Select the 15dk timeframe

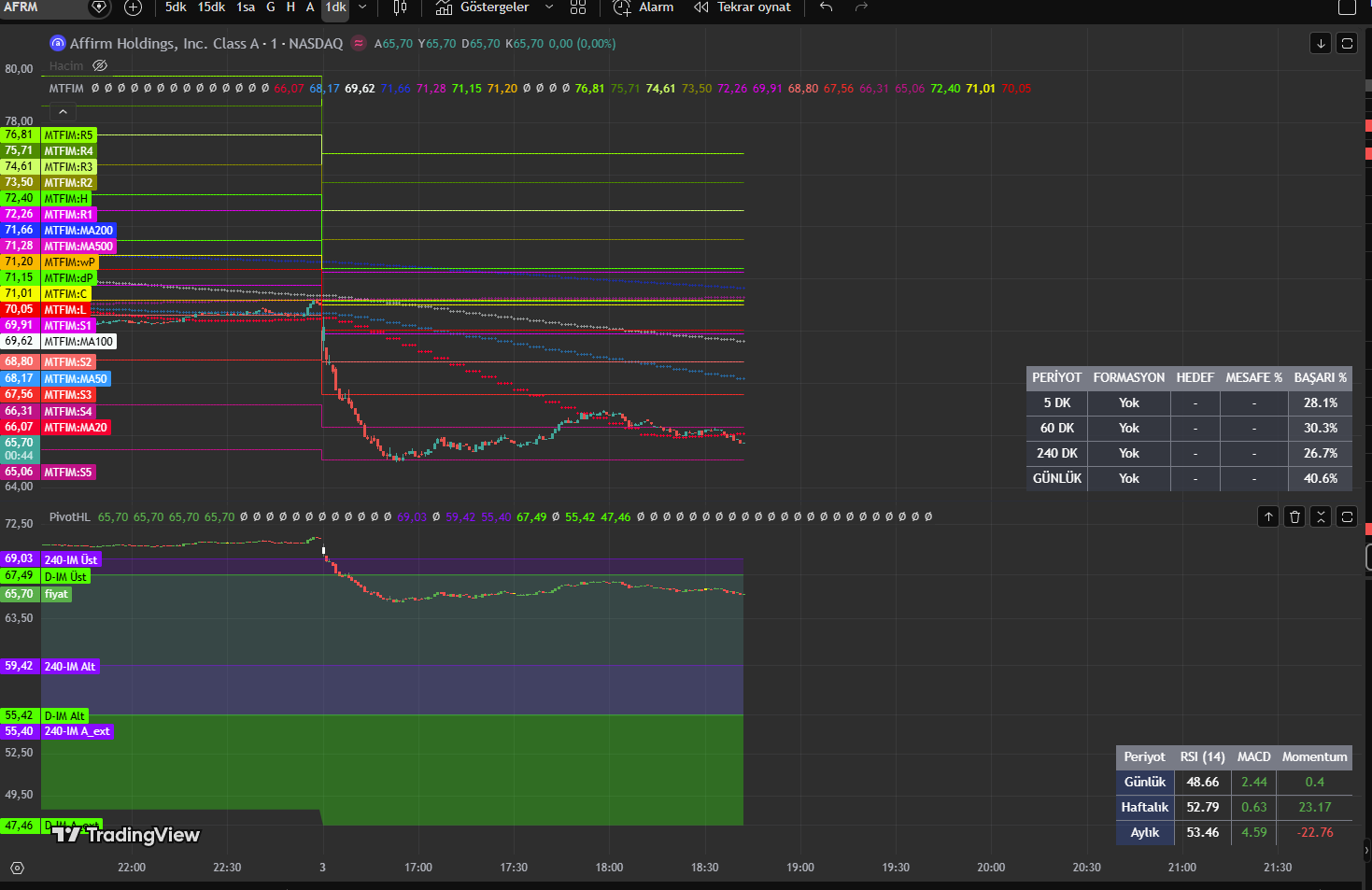click(x=211, y=7)
